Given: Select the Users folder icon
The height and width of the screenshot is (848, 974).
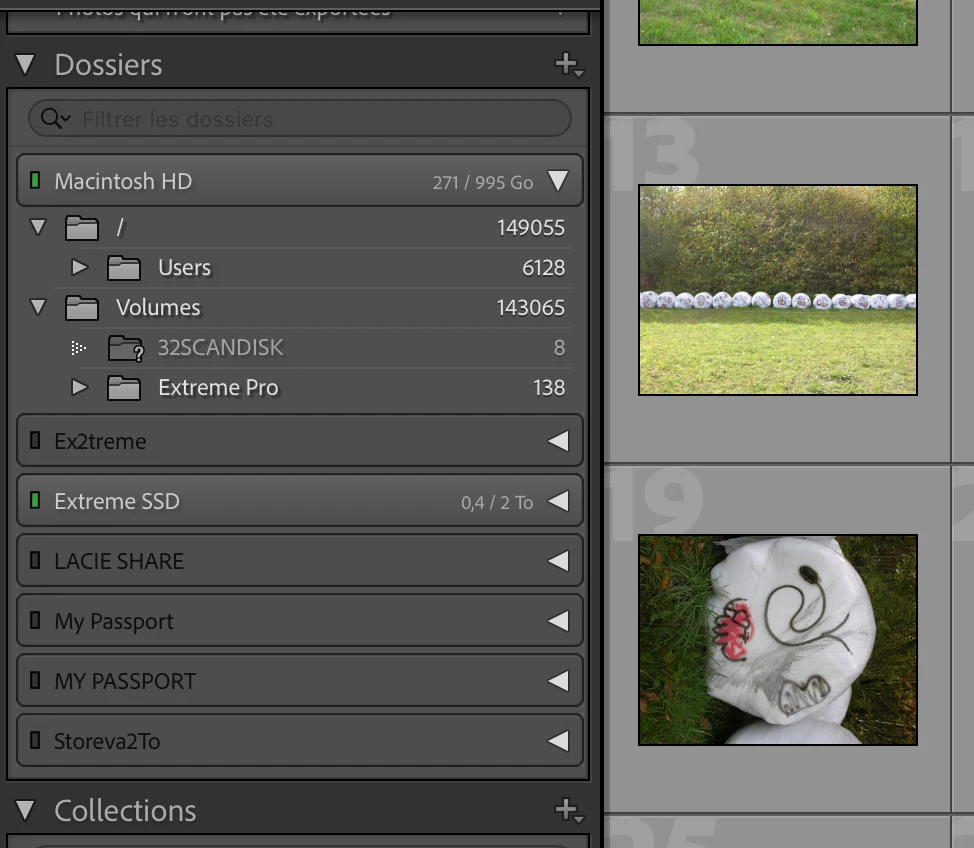Looking at the screenshot, I should pos(124,268).
